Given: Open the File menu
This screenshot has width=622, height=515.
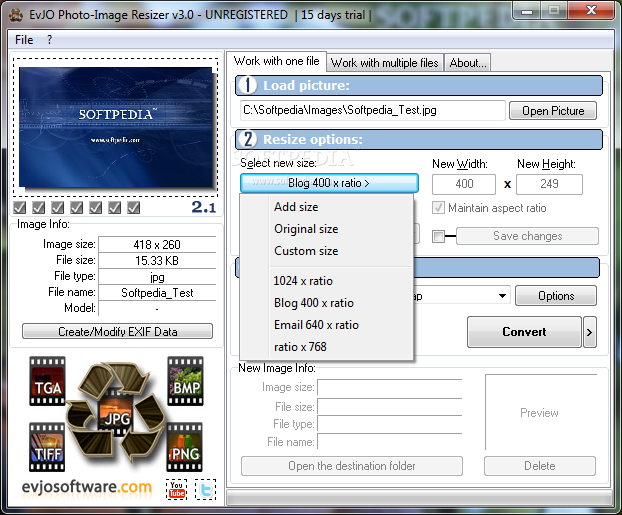Looking at the screenshot, I should click(x=24, y=40).
